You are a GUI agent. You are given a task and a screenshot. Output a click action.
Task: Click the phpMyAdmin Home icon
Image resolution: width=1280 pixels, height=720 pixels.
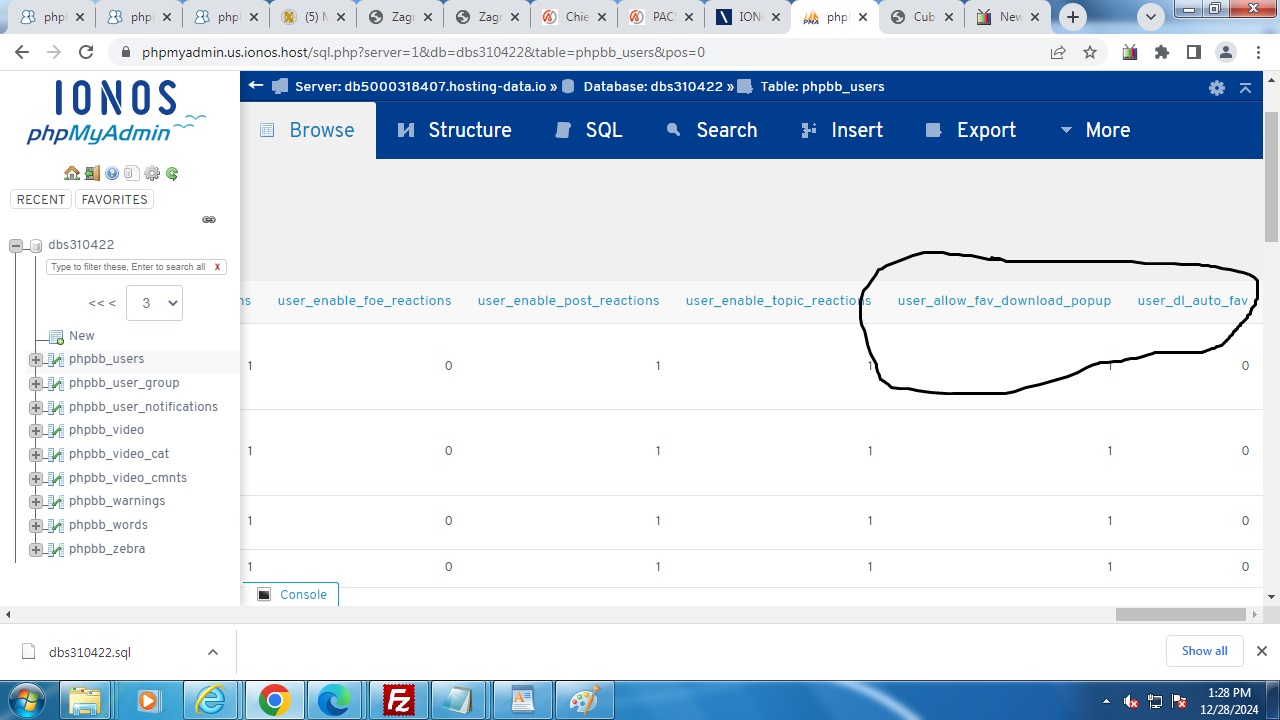[x=71, y=173]
